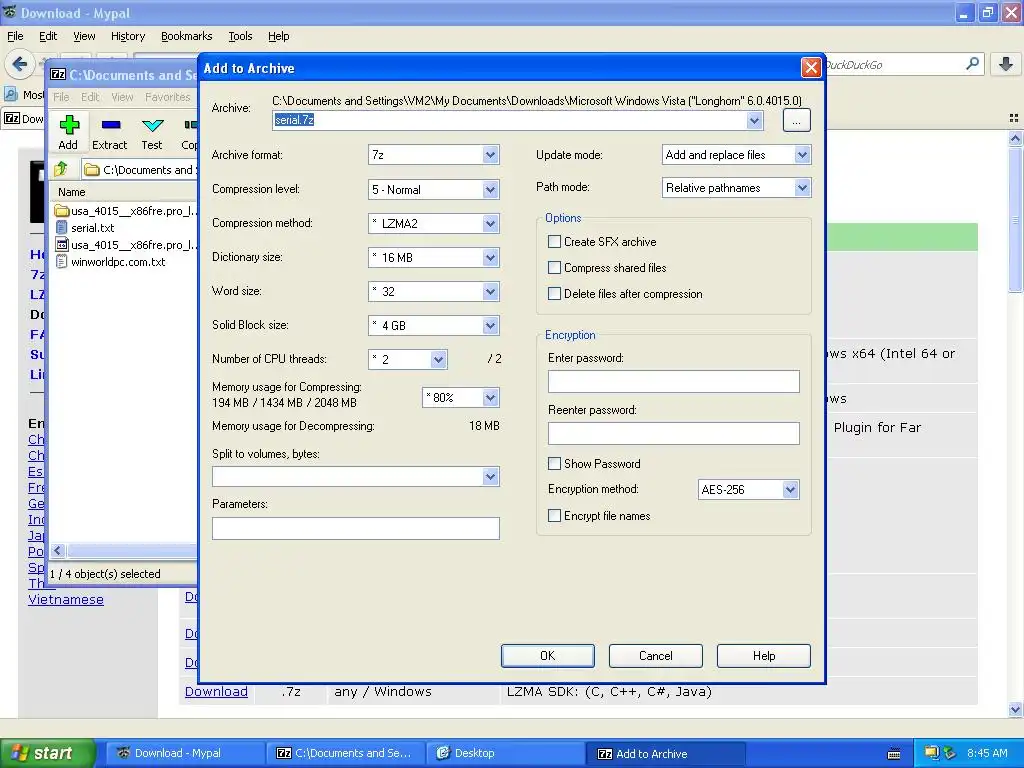Click OK to create the archive
The image size is (1024, 768).
coord(547,656)
